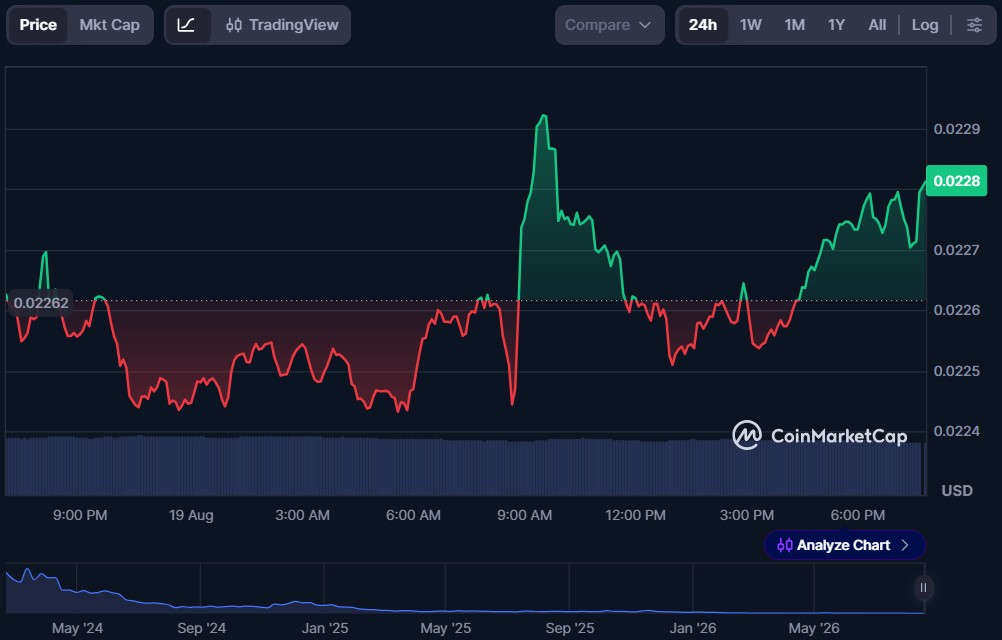Click May '24 on the range navigator
1002x640 pixels.
click(x=77, y=628)
